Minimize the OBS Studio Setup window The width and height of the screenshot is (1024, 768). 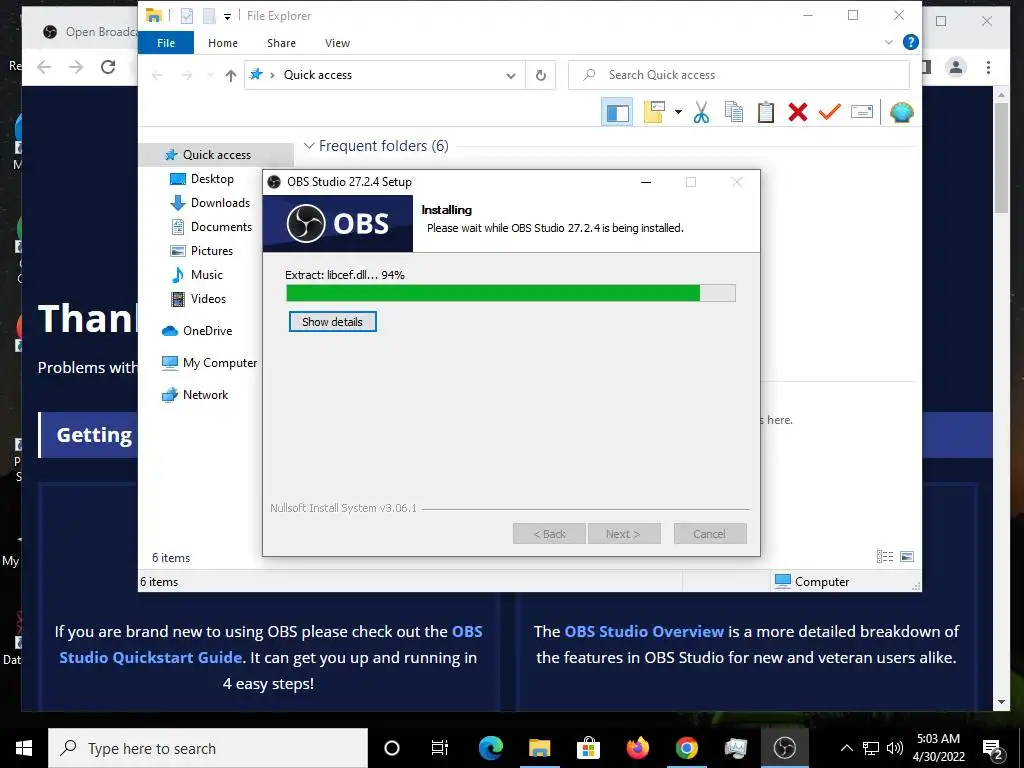(x=646, y=182)
